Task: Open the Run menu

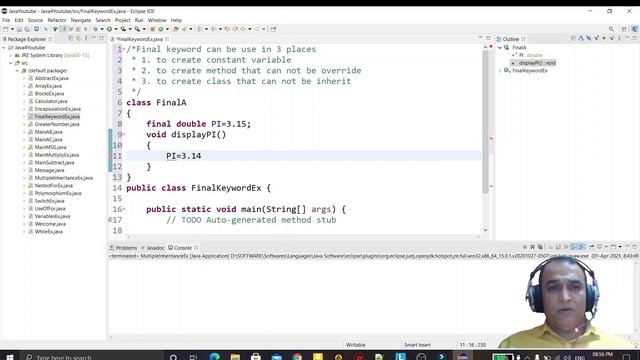Action: 139,20
